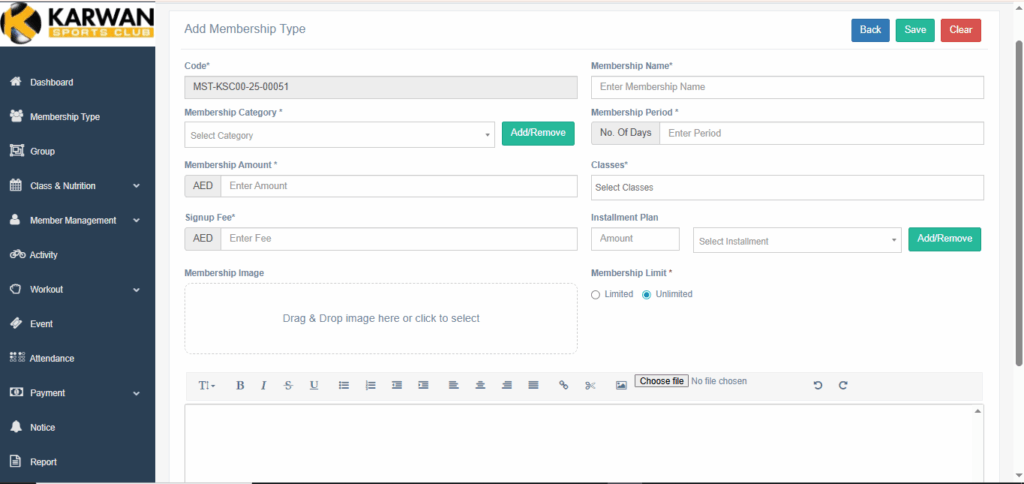Insert a numbered list

coord(370,385)
